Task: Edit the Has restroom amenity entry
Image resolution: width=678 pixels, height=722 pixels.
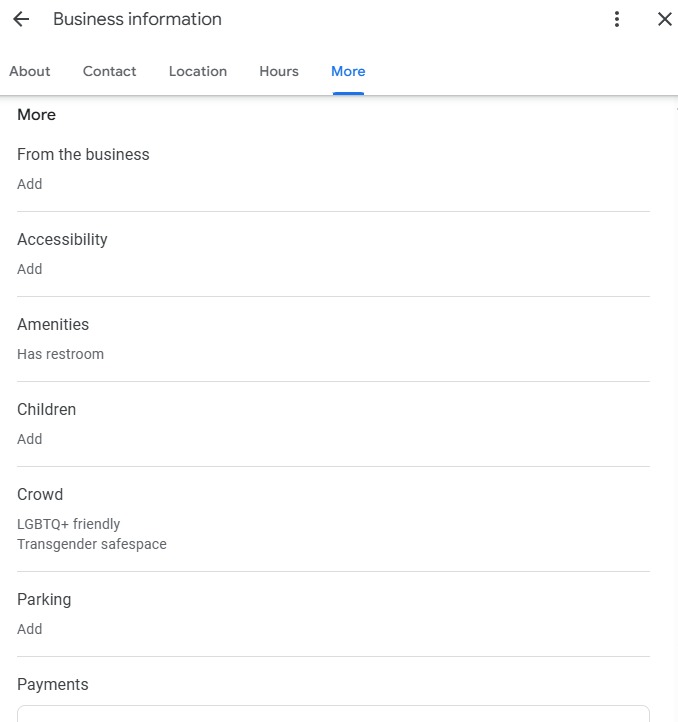Action: pos(60,354)
